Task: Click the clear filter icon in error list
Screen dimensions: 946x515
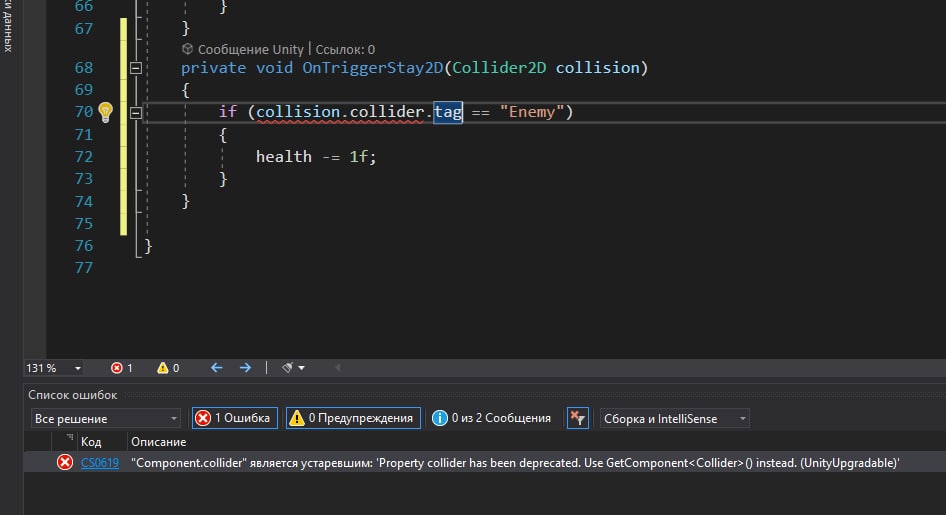Action: pos(577,418)
